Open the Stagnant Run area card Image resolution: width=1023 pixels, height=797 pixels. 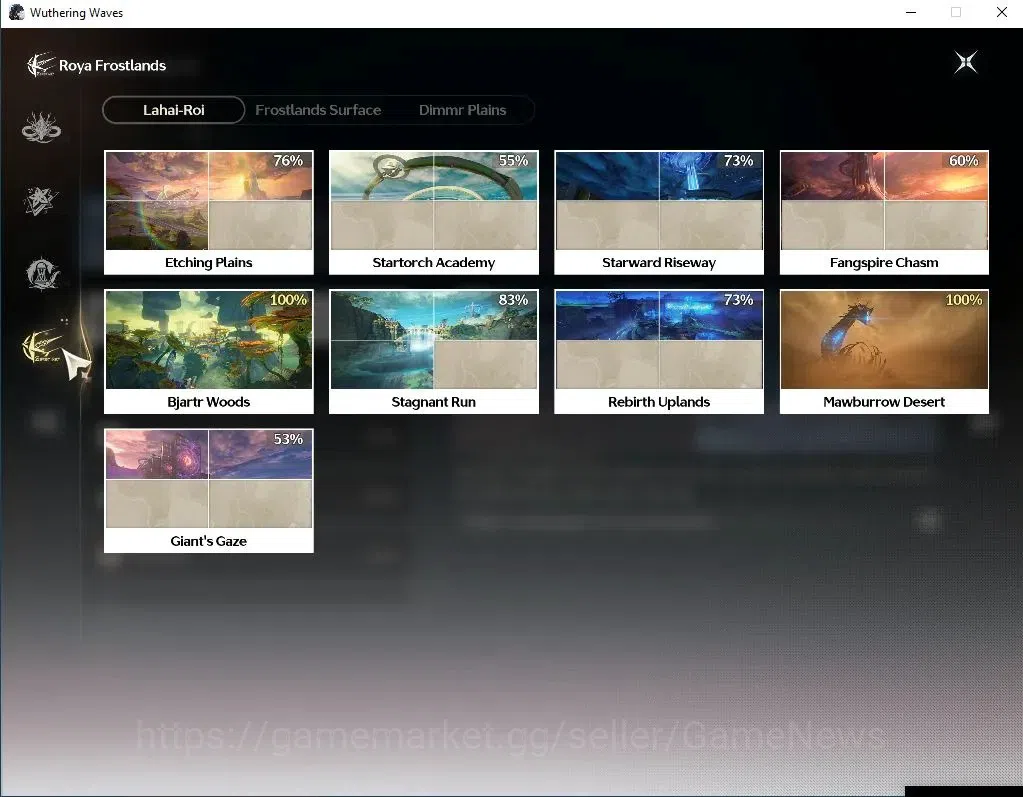click(434, 352)
